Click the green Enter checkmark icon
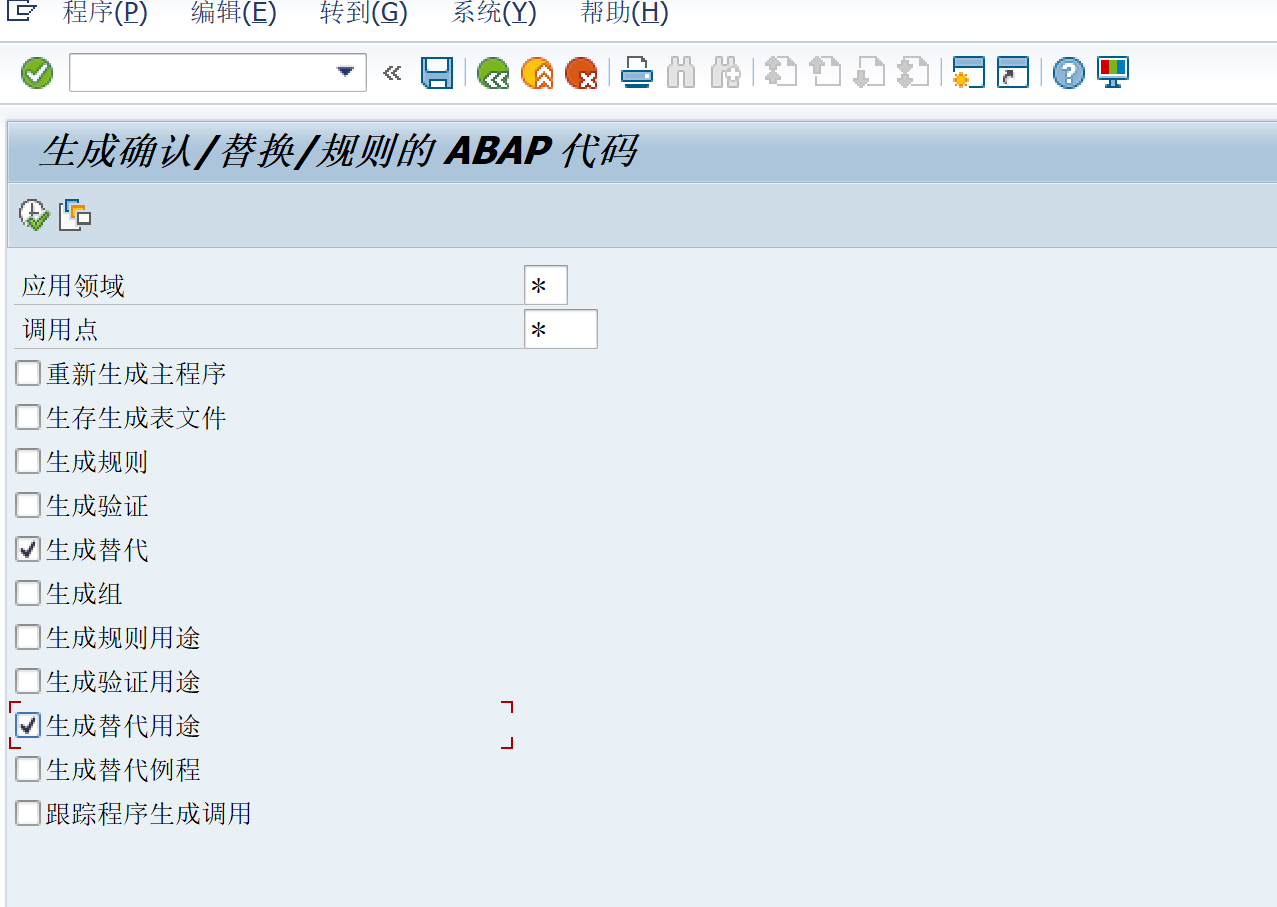The height and width of the screenshot is (907, 1277). (x=37, y=73)
